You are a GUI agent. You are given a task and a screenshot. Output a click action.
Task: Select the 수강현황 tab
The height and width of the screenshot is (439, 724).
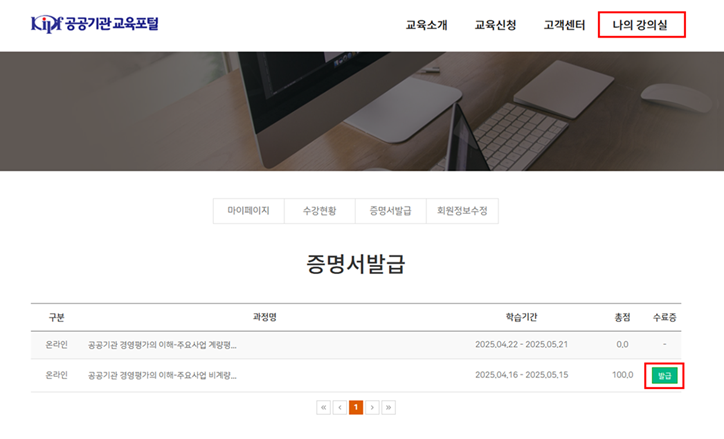[x=319, y=211]
